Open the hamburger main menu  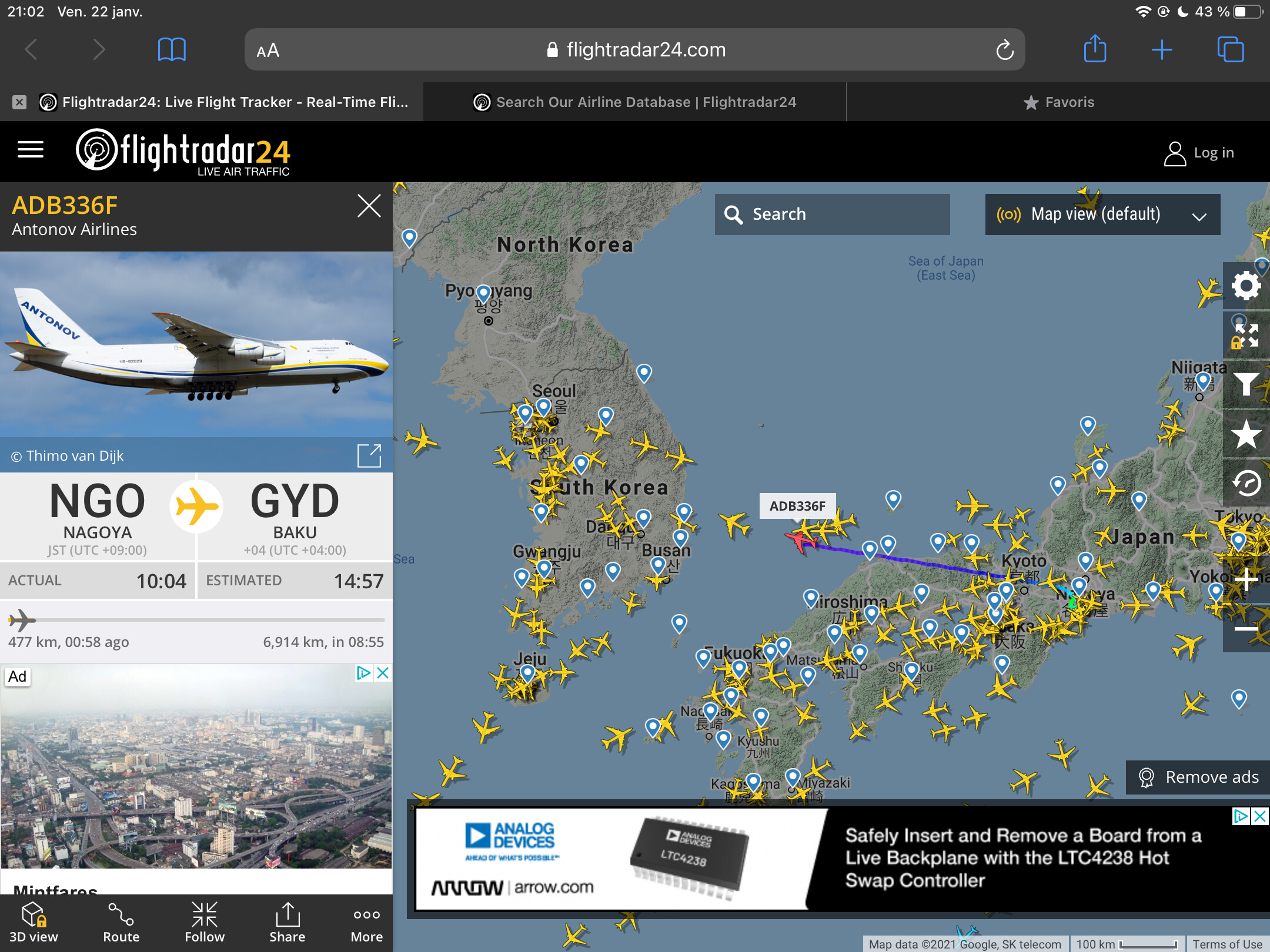[31, 150]
